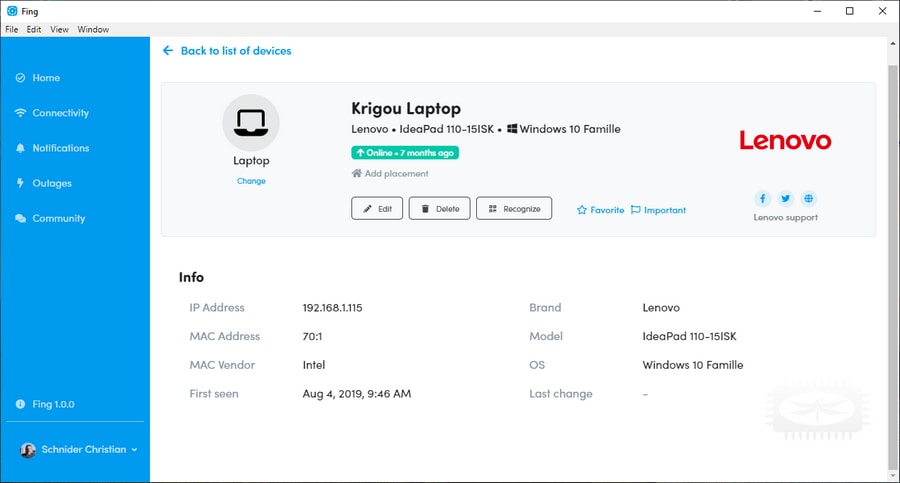Maximize the Fing window
Viewport: 900px width, 483px height.
(x=849, y=11)
